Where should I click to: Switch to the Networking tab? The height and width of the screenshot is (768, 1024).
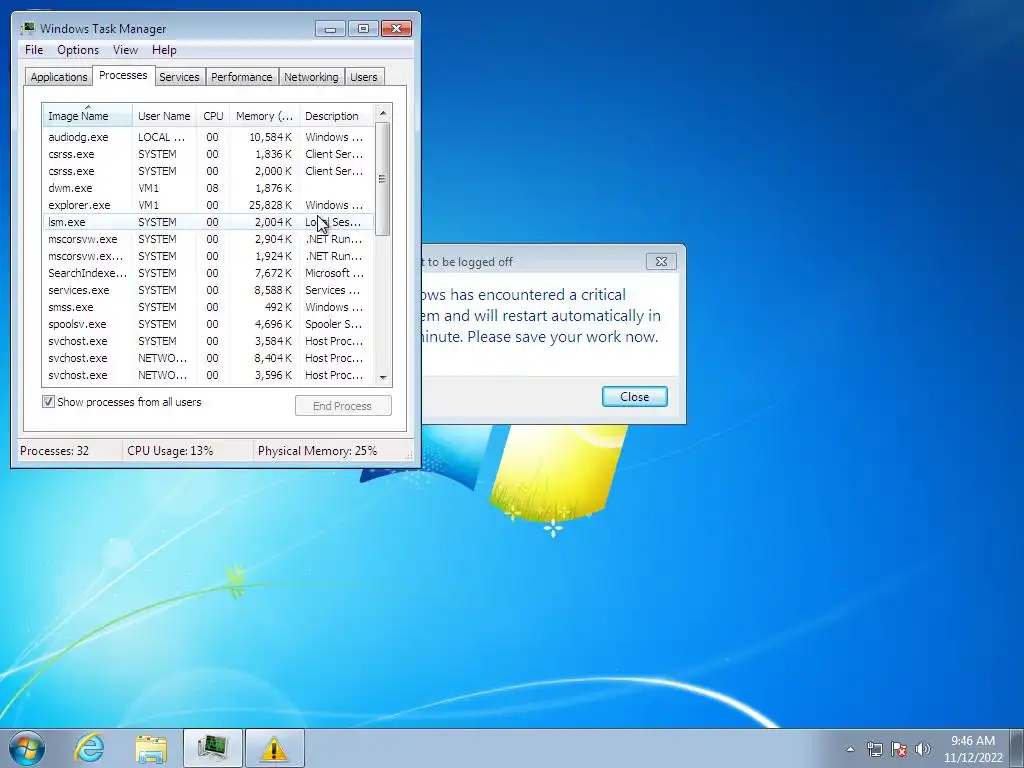click(x=311, y=76)
